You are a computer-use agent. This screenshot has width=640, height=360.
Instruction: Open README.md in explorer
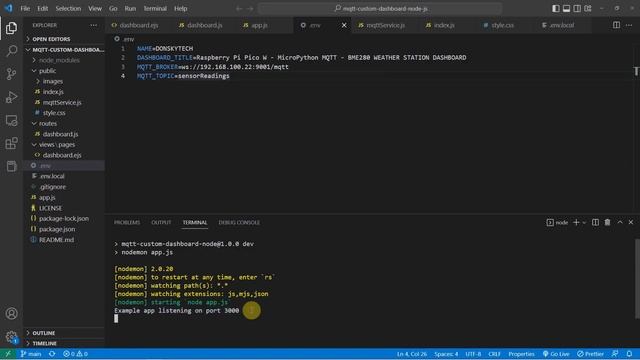pos(64,240)
